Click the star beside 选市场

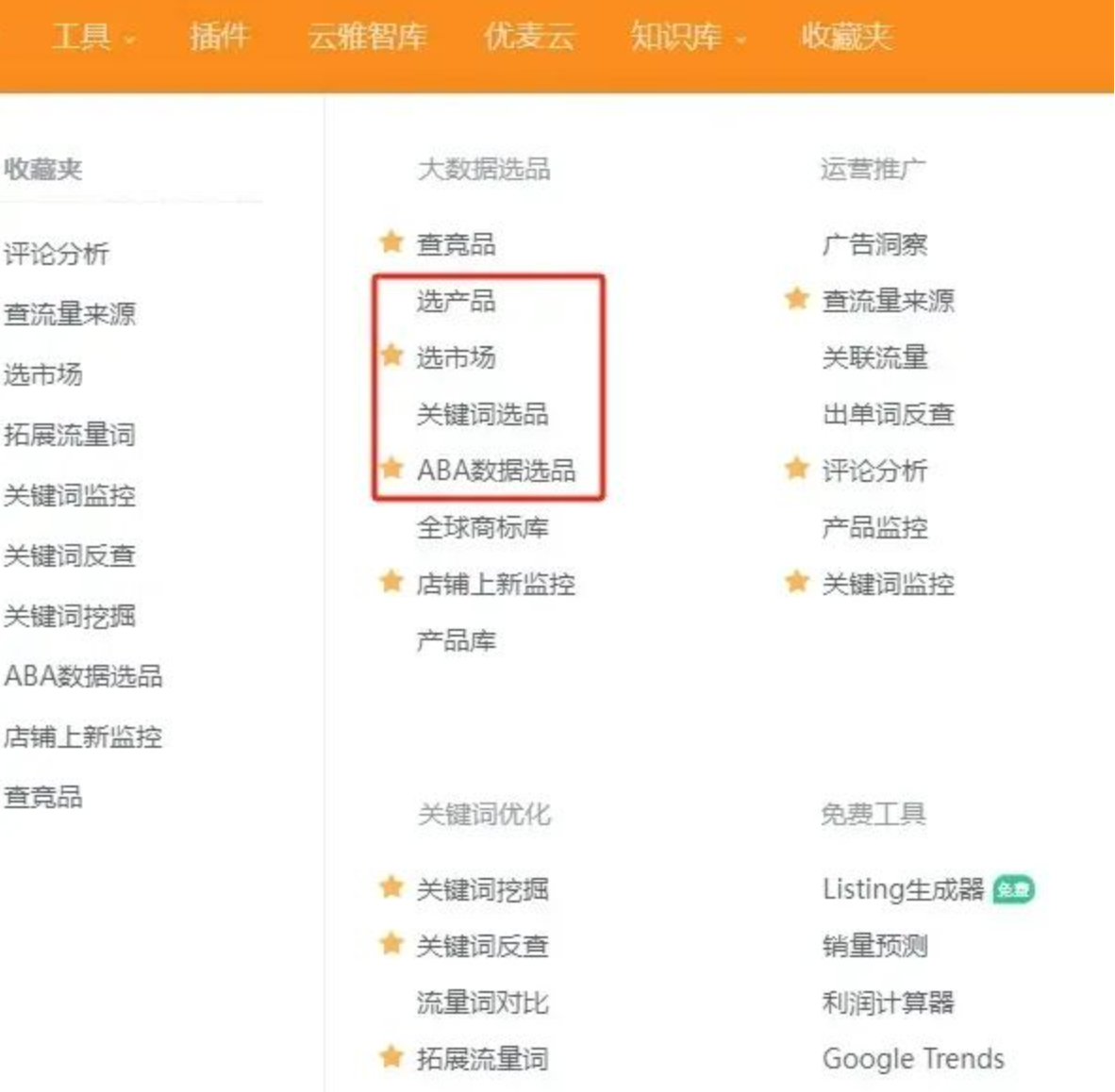tap(391, 354)
